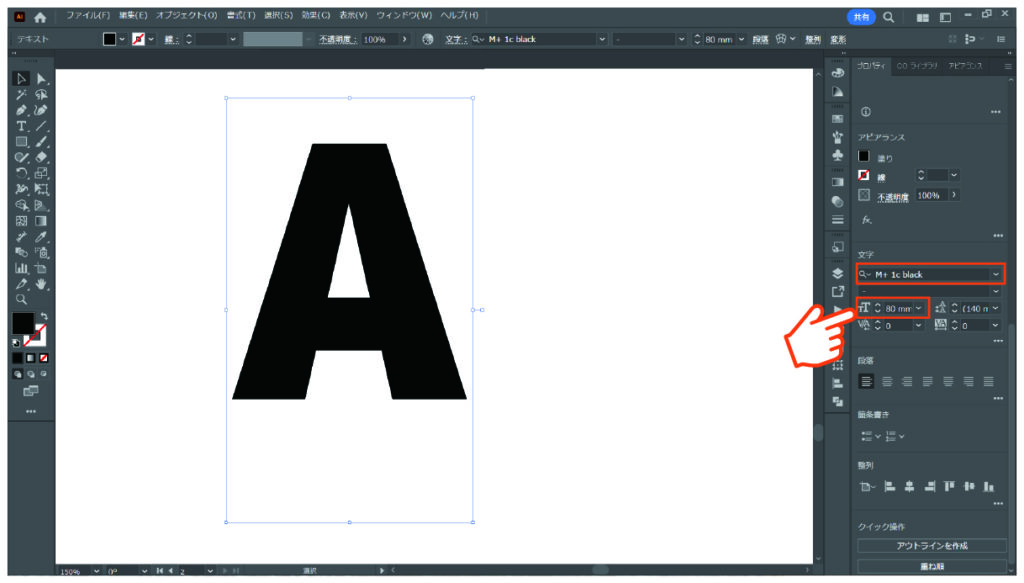
Task: Open the Layers panel from the dock
Action: pos(838,274)
